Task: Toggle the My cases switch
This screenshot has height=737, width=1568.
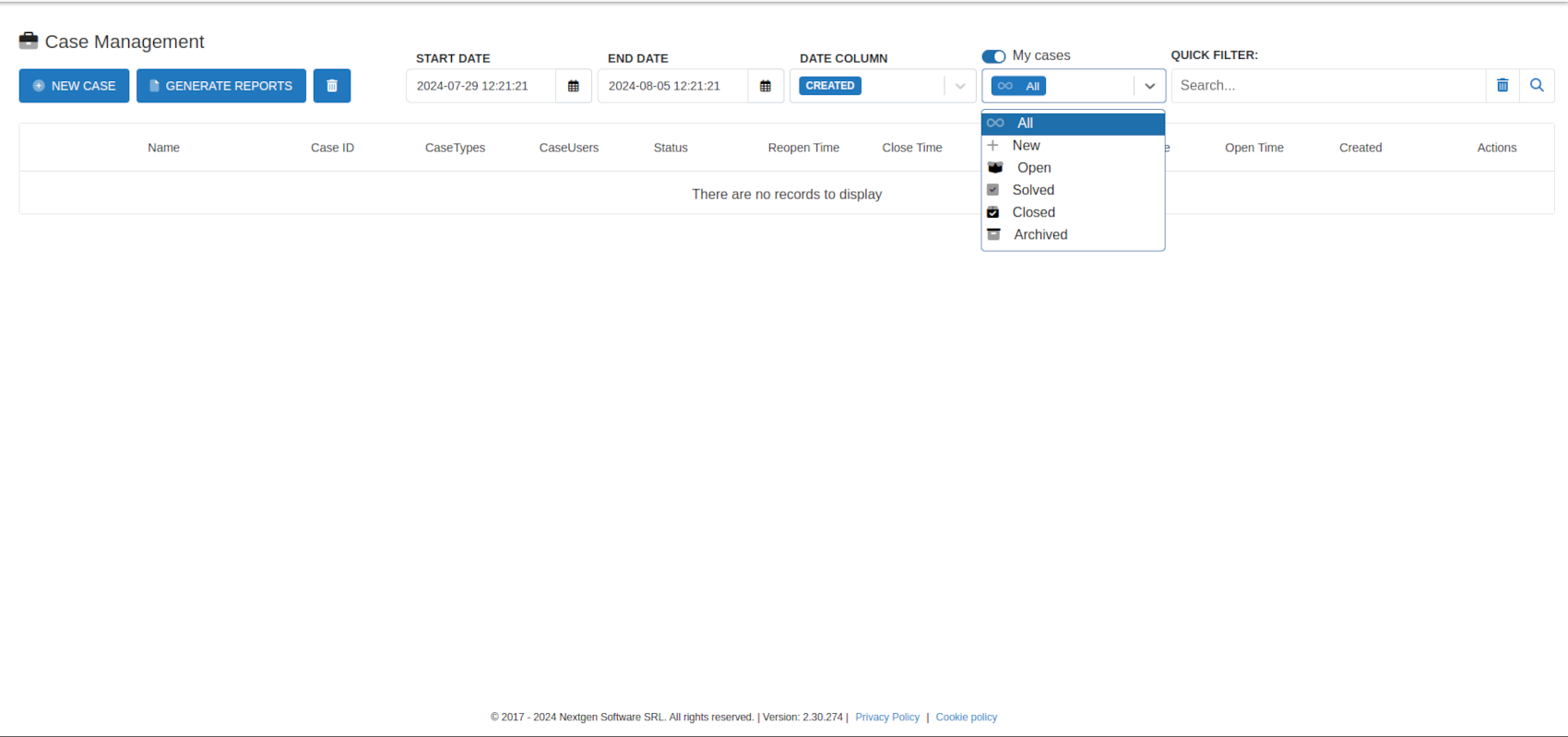Action: (993, 56)
